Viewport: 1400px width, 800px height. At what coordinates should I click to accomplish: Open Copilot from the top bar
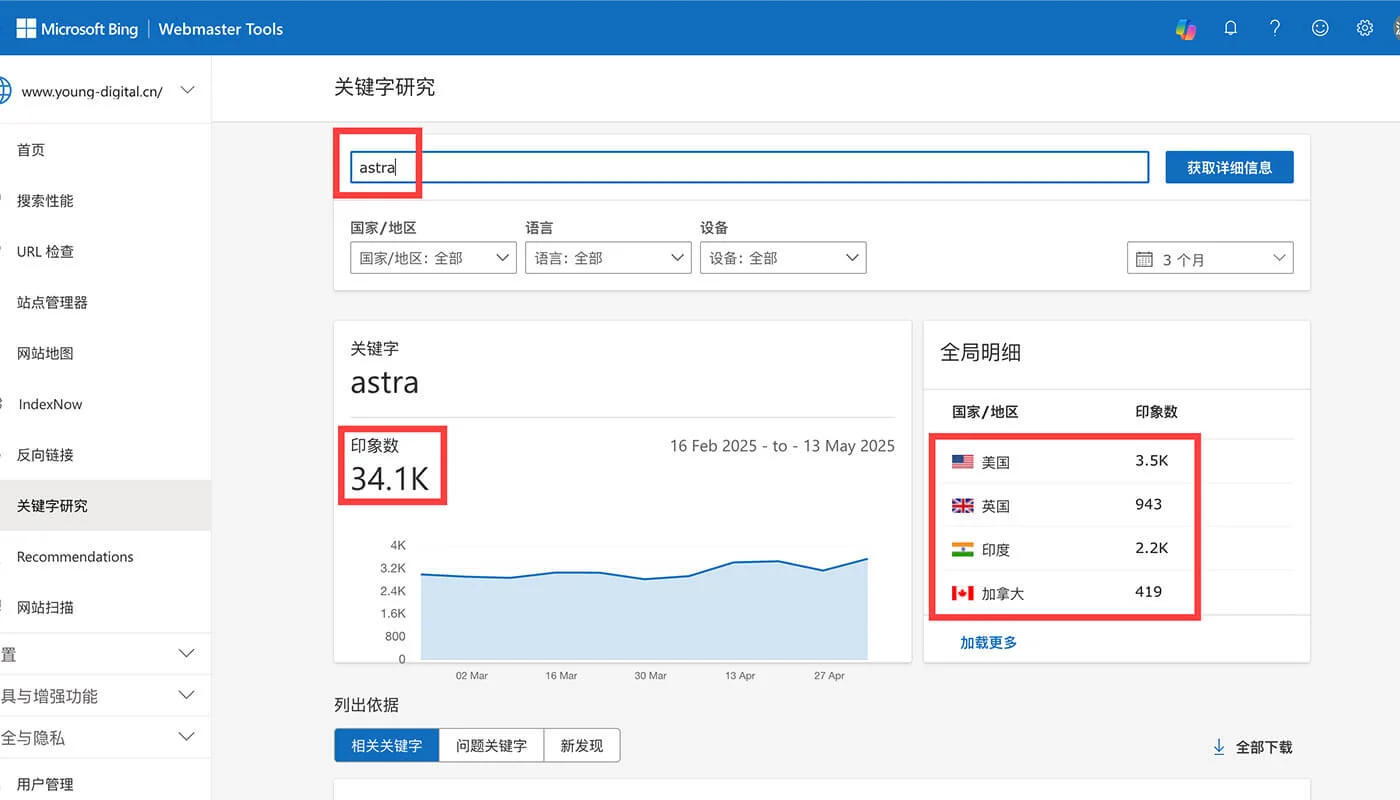pyautogui.click(x=1185, y=29)
